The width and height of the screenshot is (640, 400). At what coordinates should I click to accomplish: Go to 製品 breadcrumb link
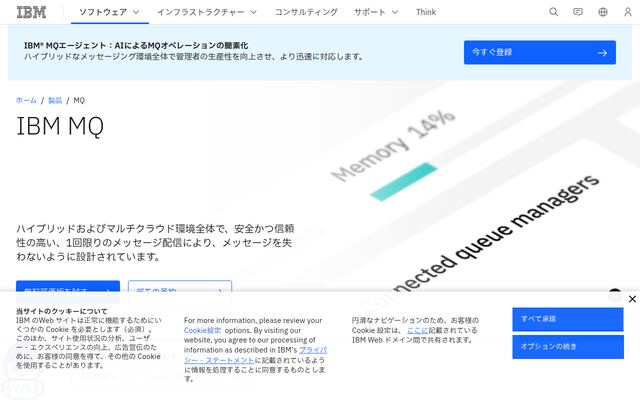pyautogui.click(x=55, y=100)
